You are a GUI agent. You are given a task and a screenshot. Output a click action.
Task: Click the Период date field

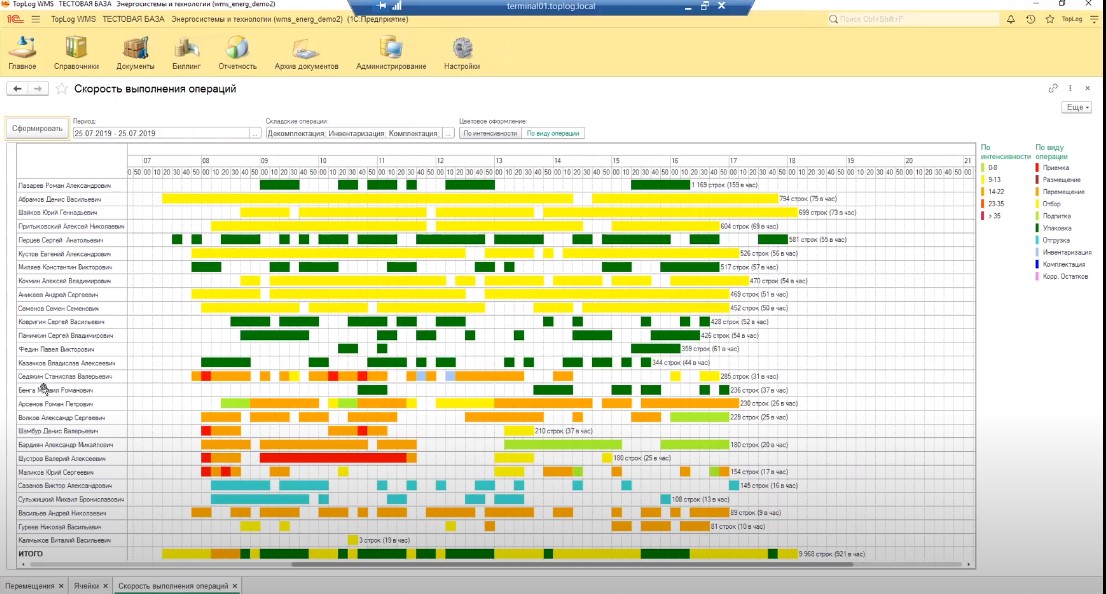click(161, 133)
